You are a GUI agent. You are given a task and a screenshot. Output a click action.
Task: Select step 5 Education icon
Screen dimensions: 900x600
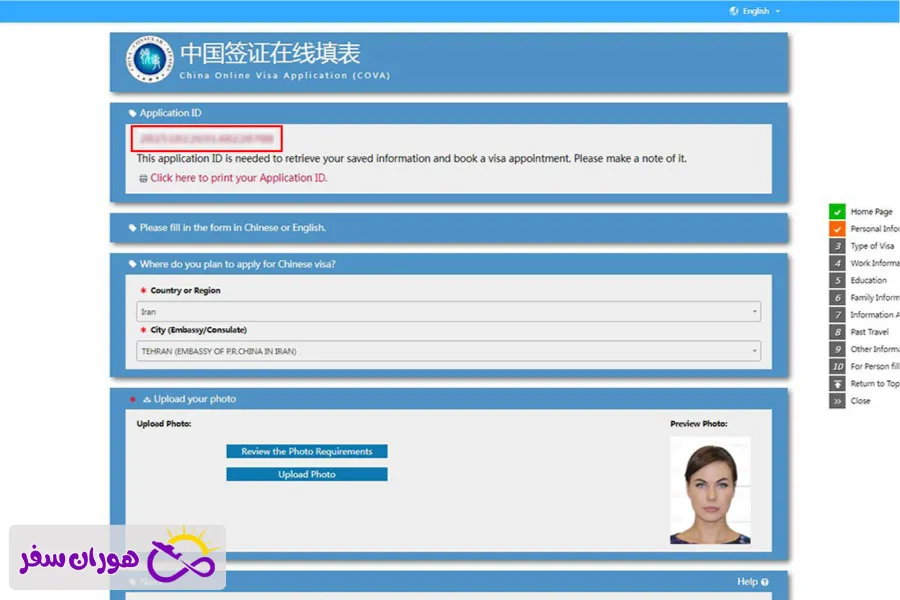click(x=837, y=281)
